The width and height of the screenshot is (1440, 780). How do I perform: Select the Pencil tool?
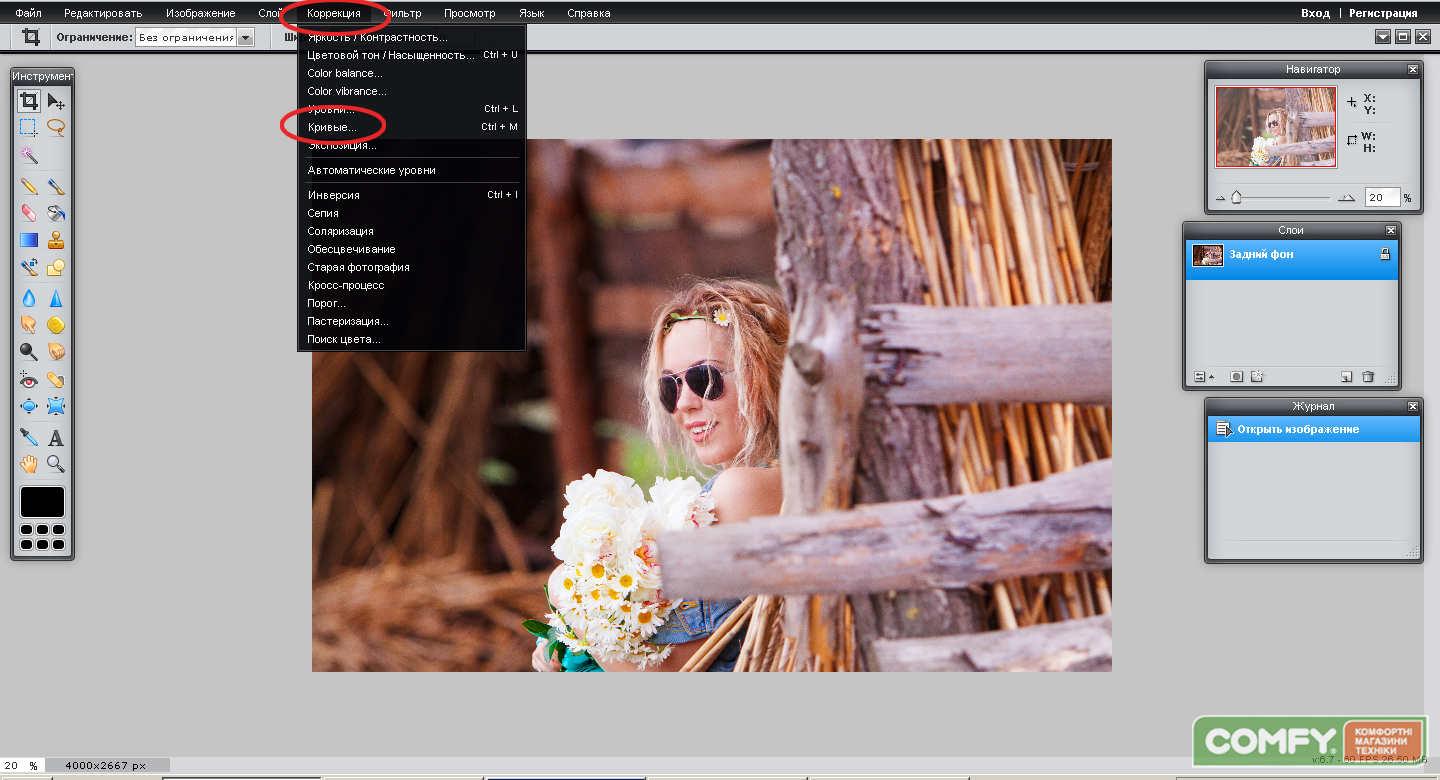(x=29, y=186)
